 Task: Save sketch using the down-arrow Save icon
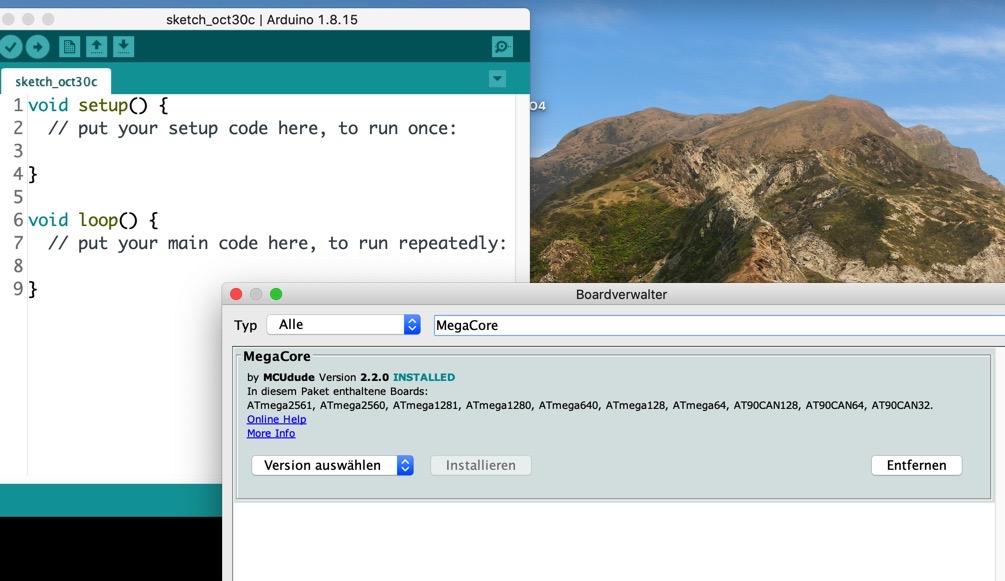click(x=123, y=47)
